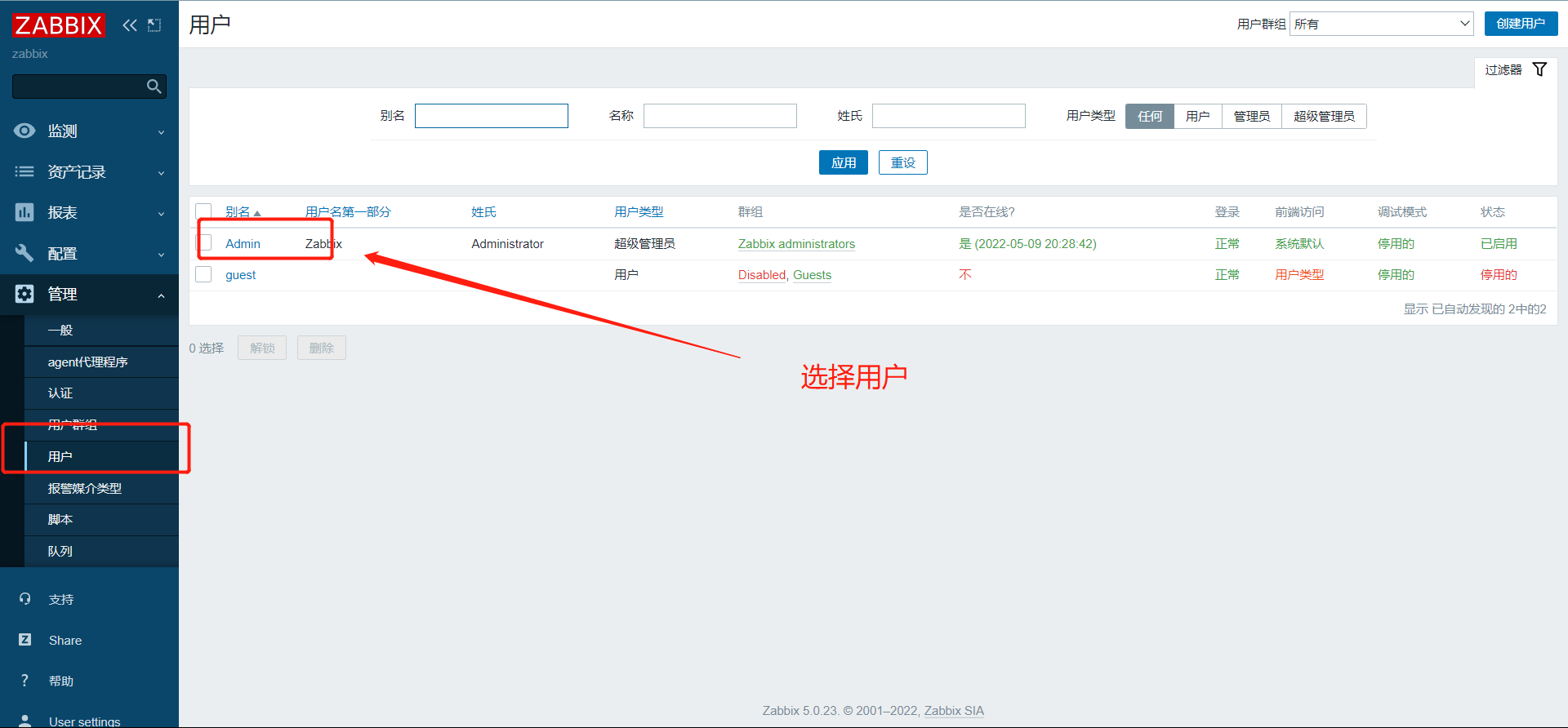Sort by 用户名第一部分 column
This screenshot has width=1568, height=728.
click(x=348, y=211)
